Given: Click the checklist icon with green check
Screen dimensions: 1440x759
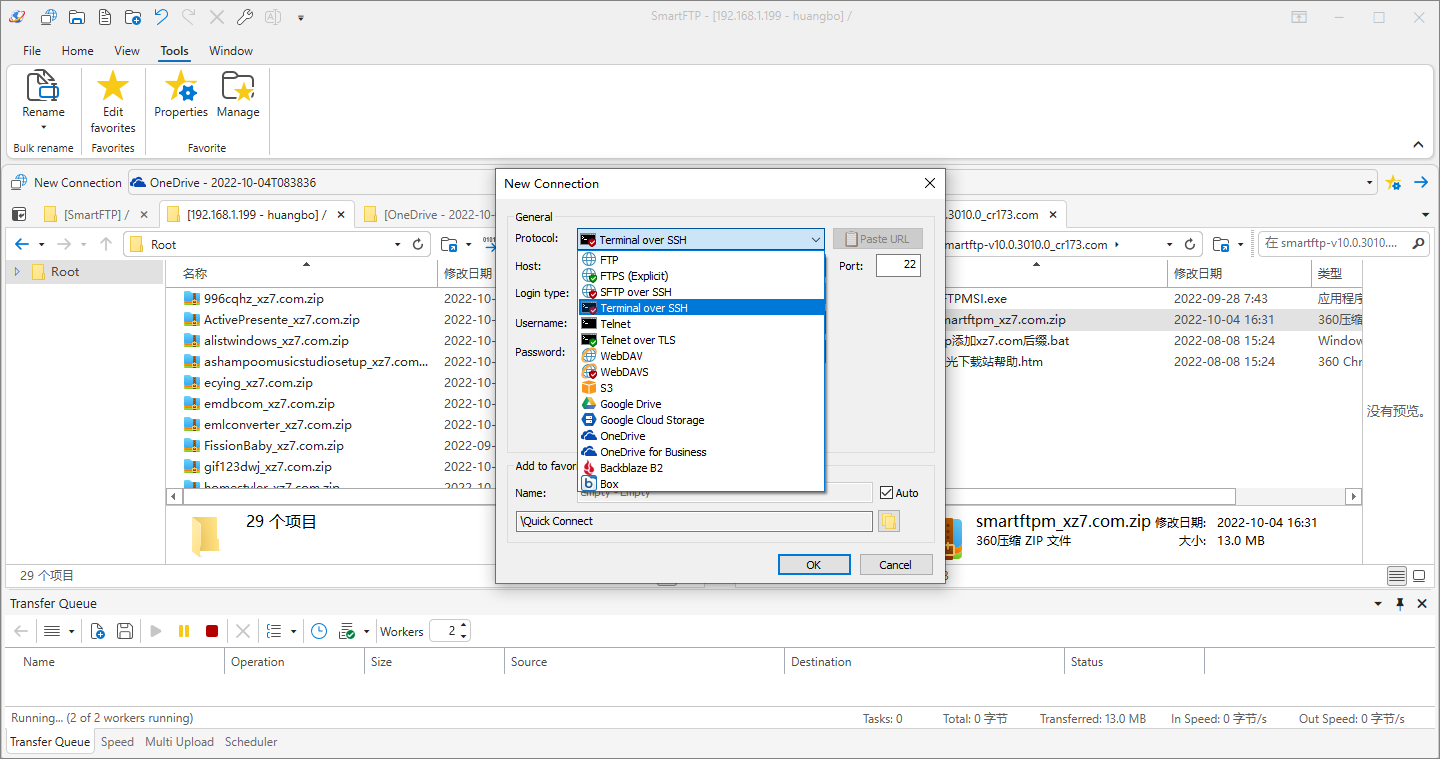Looking at the screenshot, I should pyautogui.click(x=347, y=631).
